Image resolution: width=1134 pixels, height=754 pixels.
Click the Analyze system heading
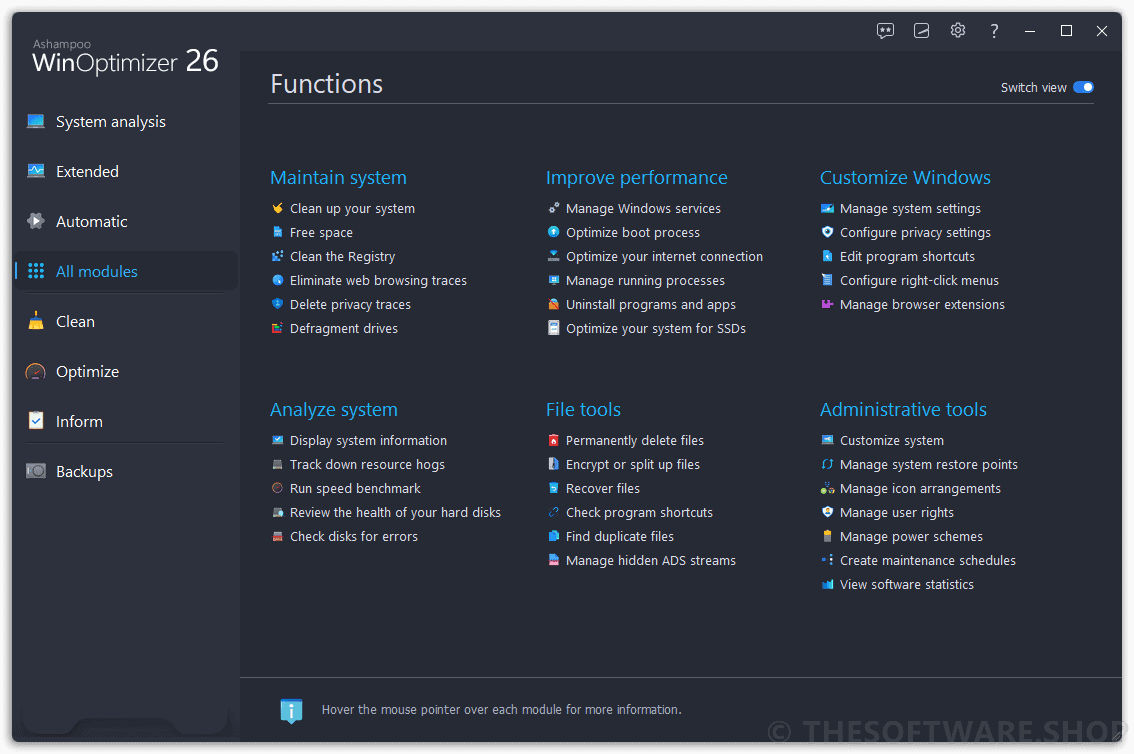point(333,410)
